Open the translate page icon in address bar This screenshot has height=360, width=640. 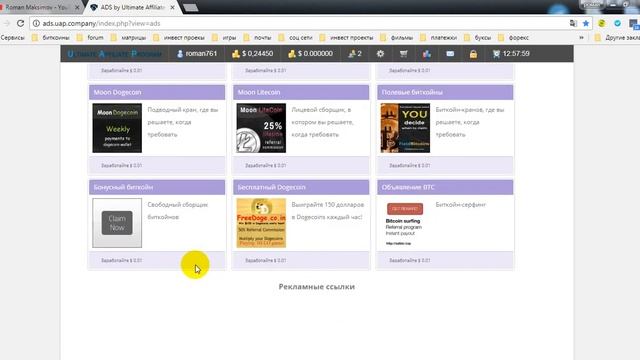point(573,23)
